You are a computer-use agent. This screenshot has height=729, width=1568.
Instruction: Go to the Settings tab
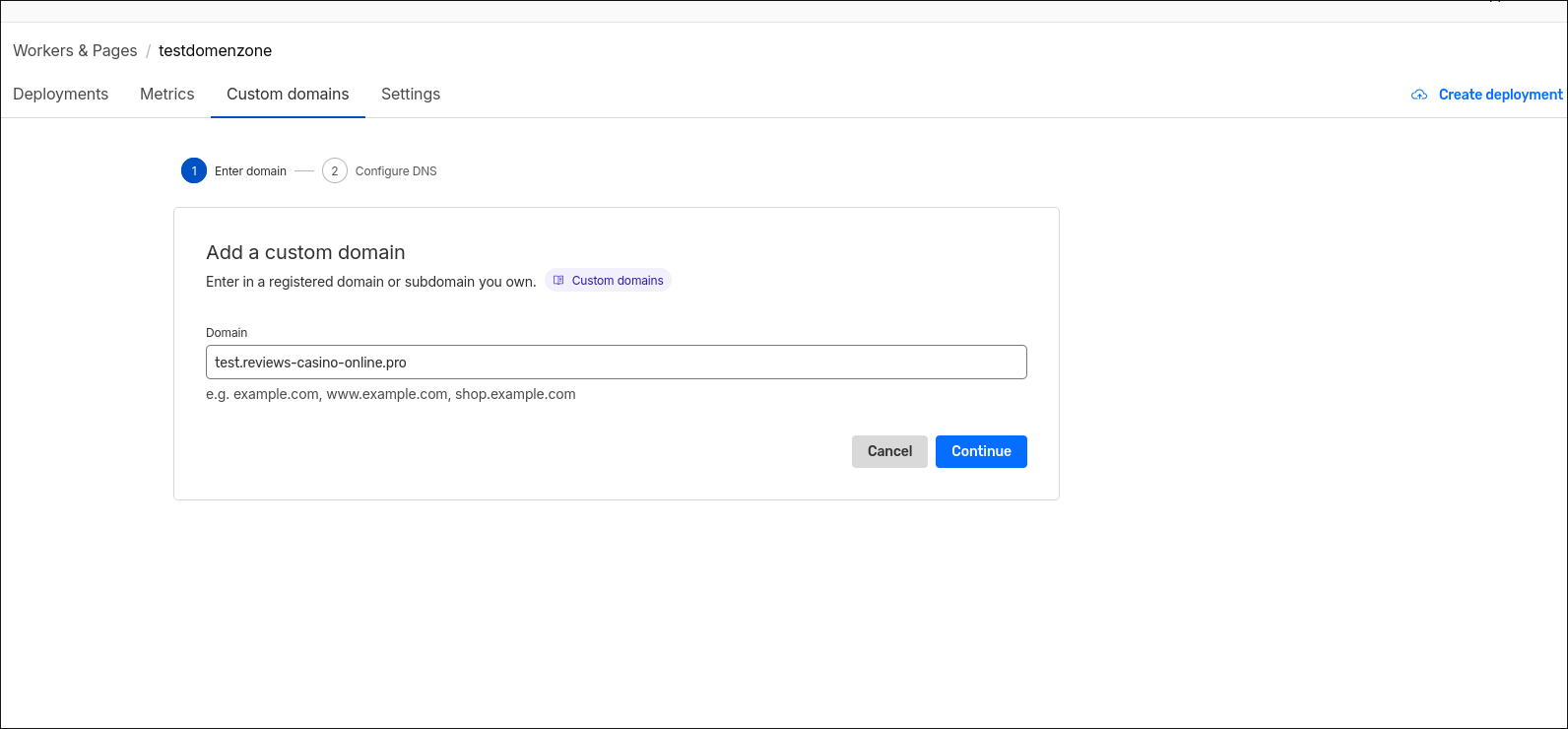411,95
